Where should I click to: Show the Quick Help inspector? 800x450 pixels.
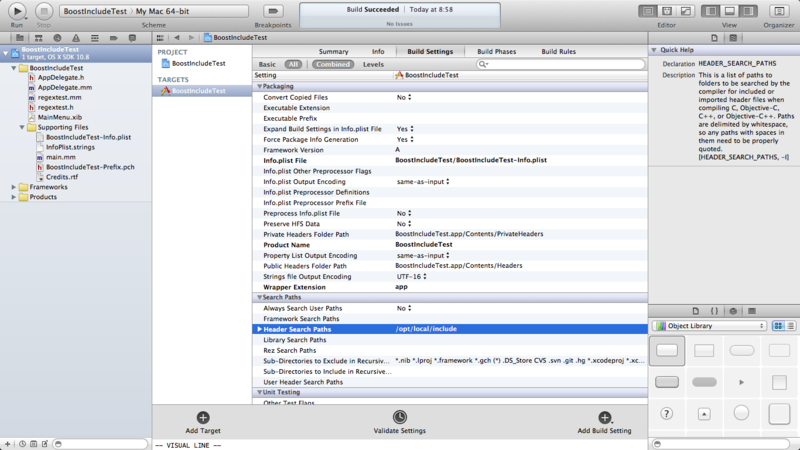coord(733,38)
